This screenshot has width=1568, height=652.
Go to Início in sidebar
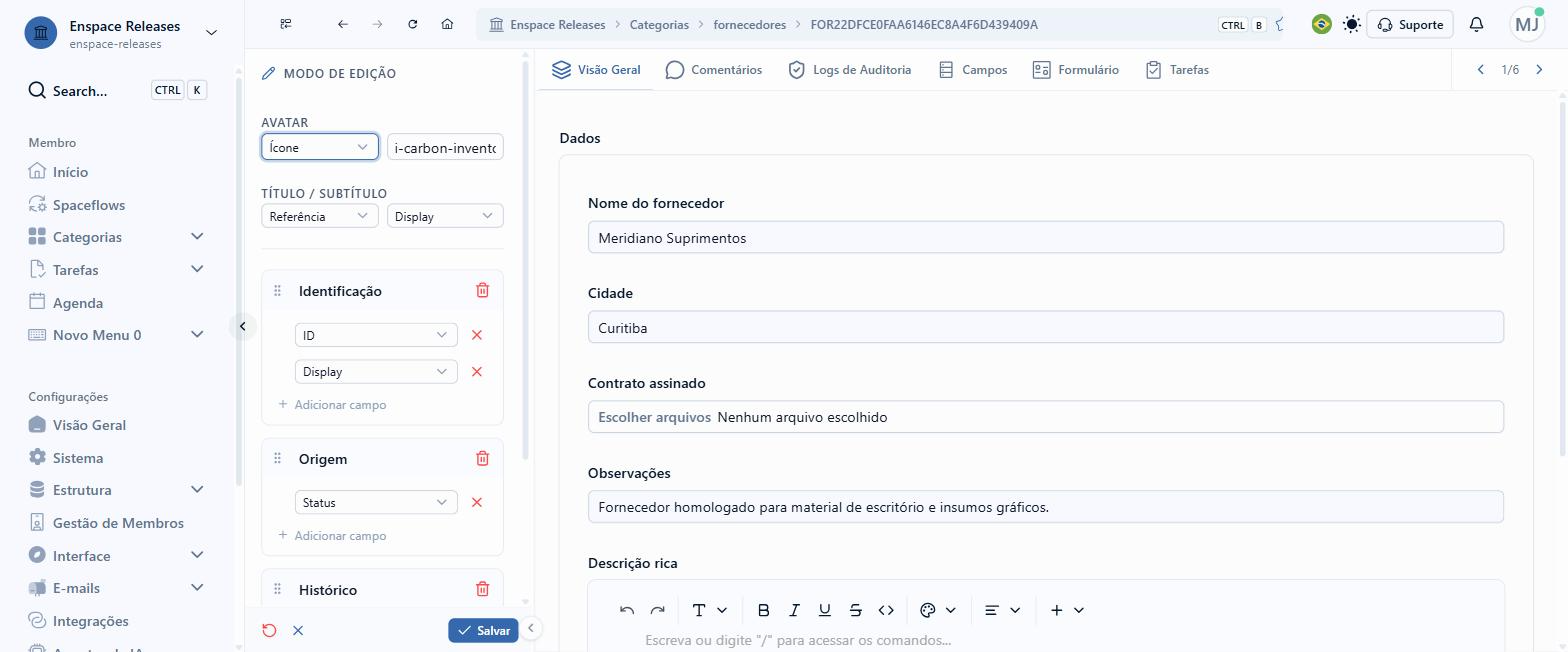click(x=70, y=172)
